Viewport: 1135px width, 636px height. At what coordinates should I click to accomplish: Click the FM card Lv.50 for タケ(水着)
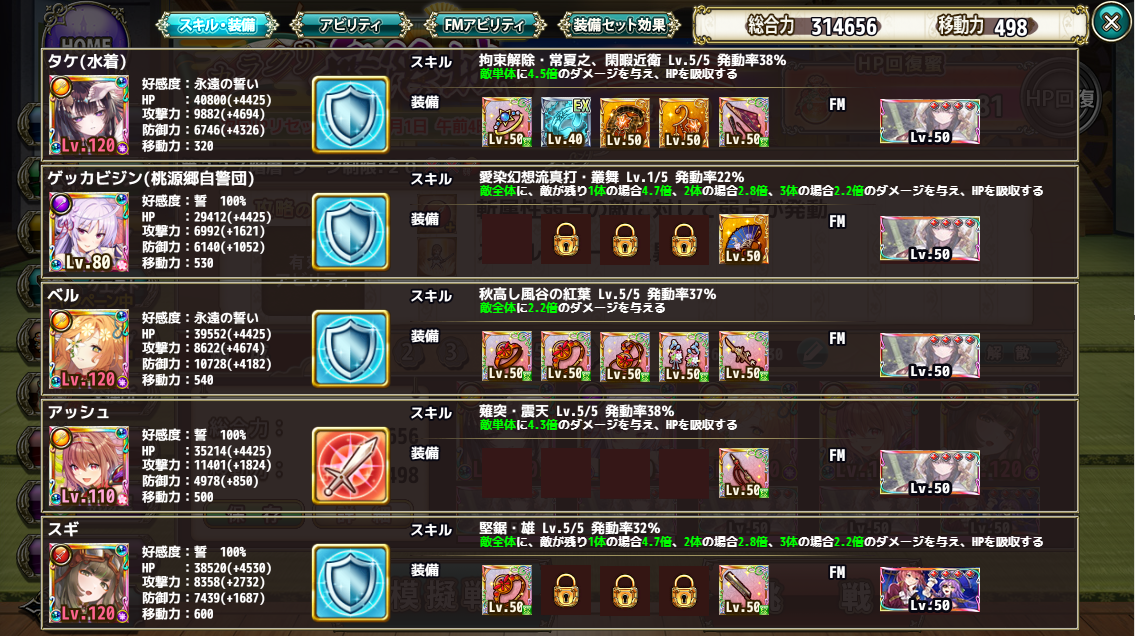click(x=929, y=122)
